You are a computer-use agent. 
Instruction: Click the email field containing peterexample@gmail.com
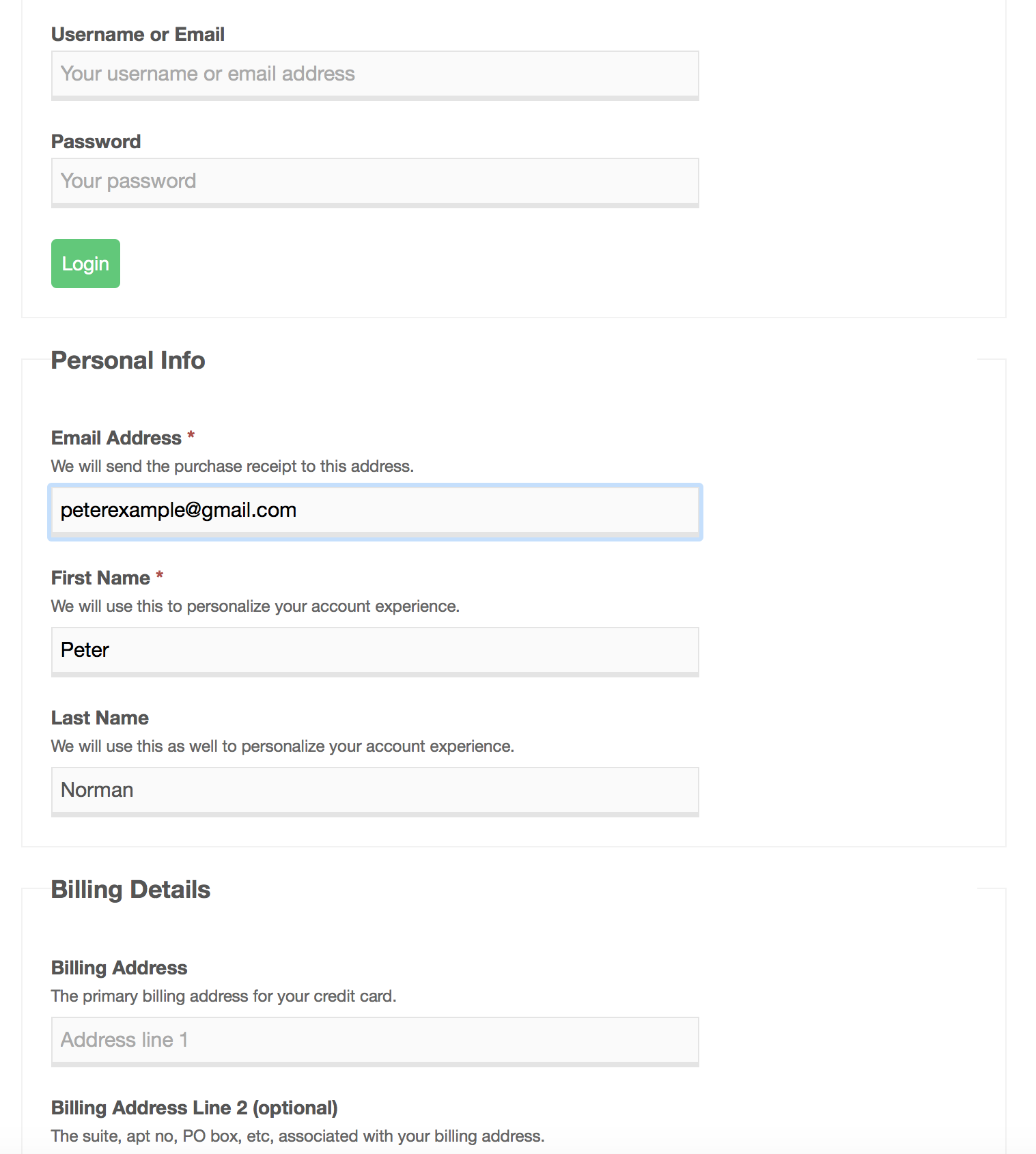tap(375, 512)
